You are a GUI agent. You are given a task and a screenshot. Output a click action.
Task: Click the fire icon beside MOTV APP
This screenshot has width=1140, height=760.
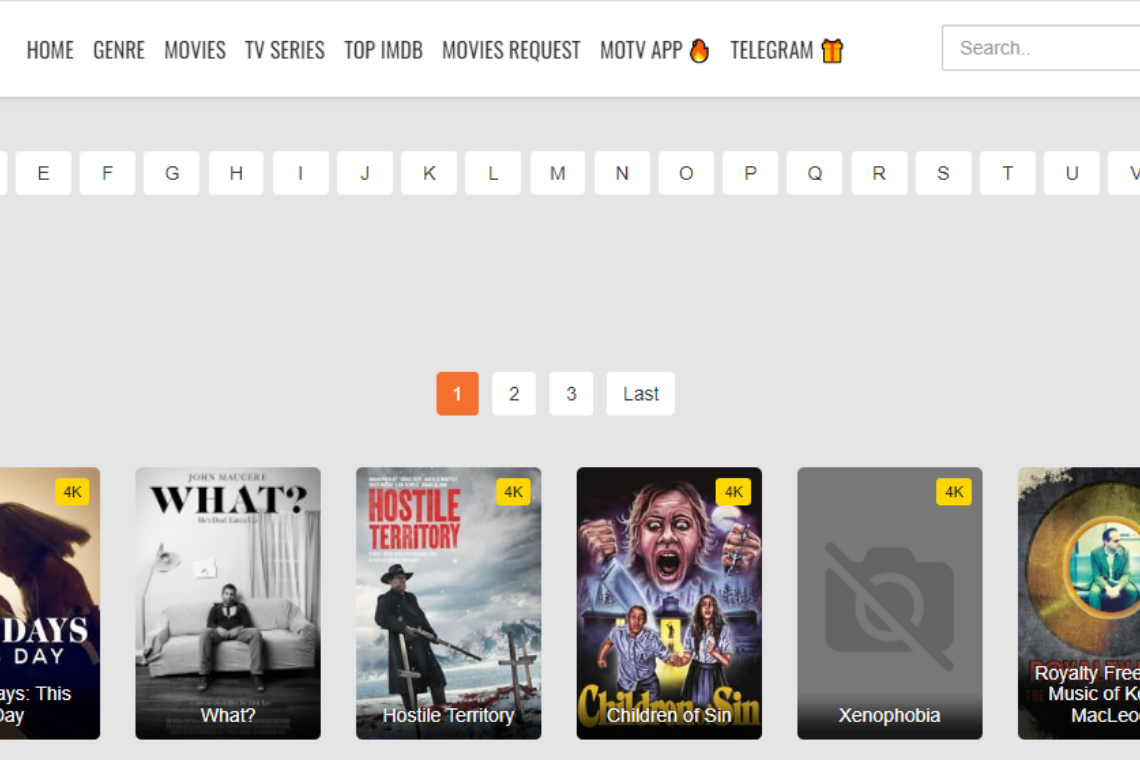pos(699,51)
